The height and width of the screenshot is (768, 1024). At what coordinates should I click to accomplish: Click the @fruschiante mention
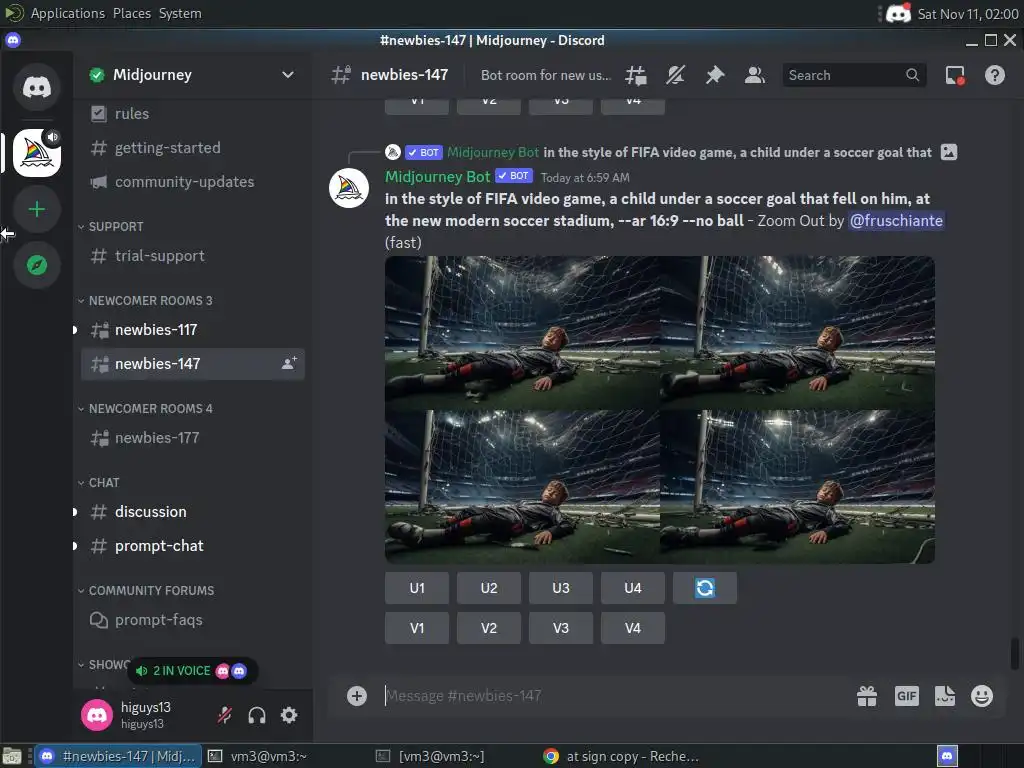pos(896,221)
